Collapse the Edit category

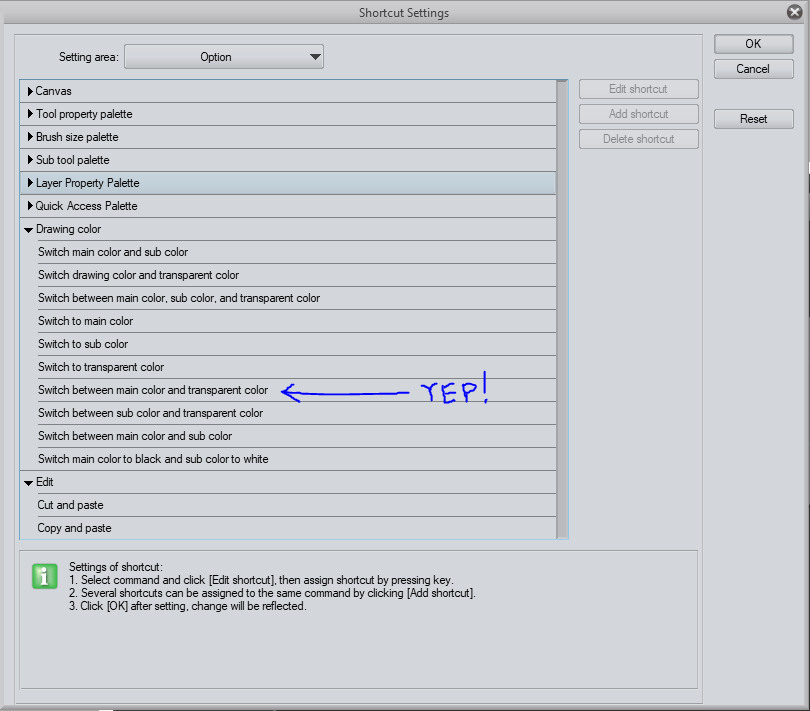(x=30, y=482)
